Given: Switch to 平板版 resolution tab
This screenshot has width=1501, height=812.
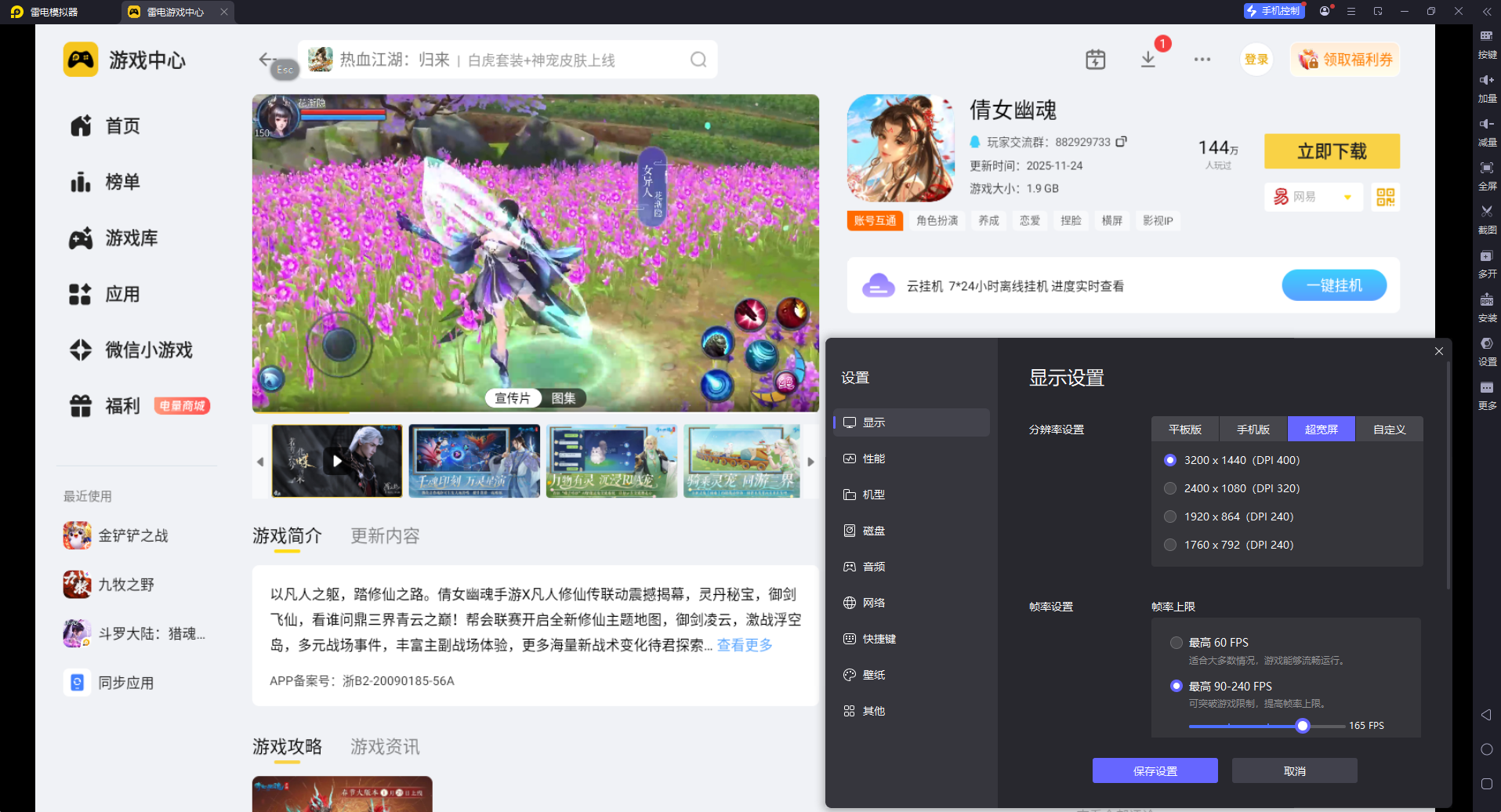Looking at the screenshot, I should click(1185, 430).
